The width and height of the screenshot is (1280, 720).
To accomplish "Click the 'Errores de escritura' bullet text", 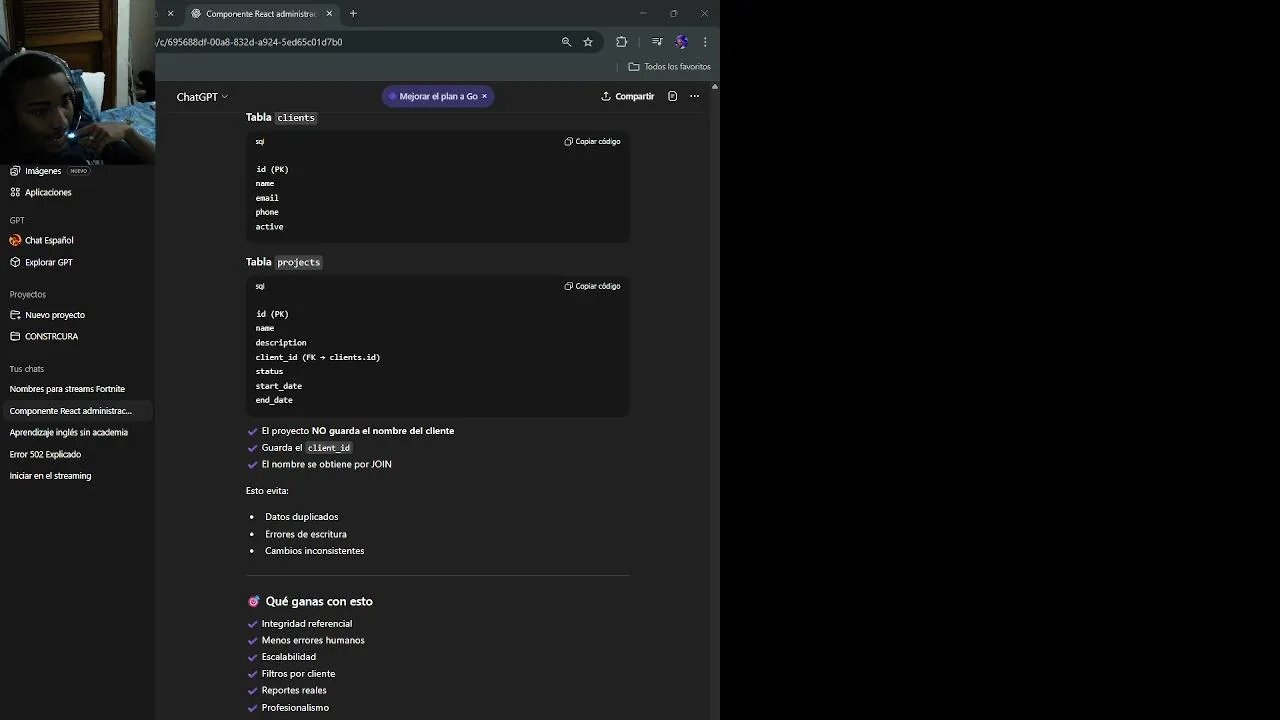I will pyautogui.click(x=305, y=534).
